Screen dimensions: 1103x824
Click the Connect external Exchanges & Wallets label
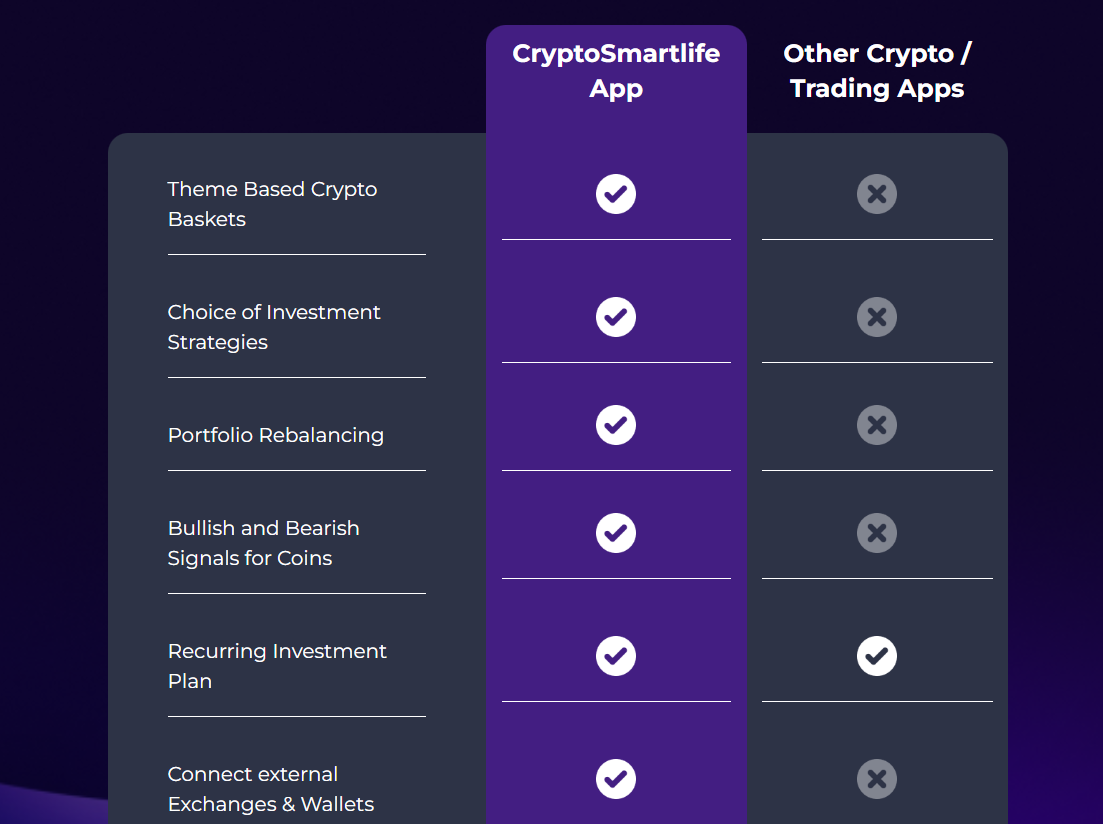pyautogui.click(x=271, y=789)
